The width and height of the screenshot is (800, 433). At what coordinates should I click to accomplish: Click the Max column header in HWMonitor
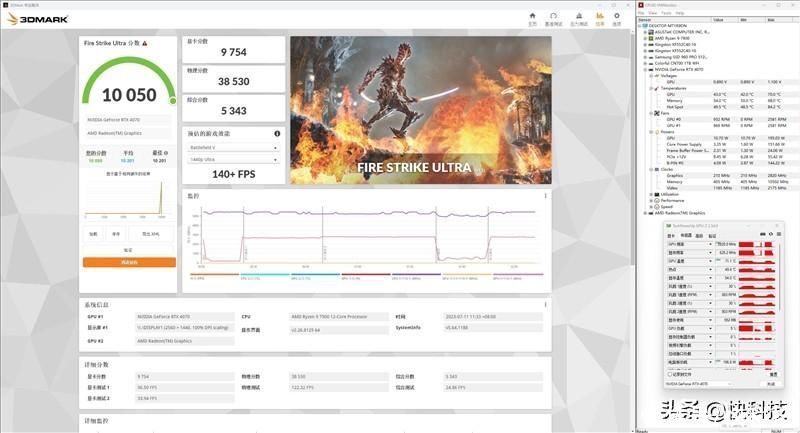click(779, 20)
